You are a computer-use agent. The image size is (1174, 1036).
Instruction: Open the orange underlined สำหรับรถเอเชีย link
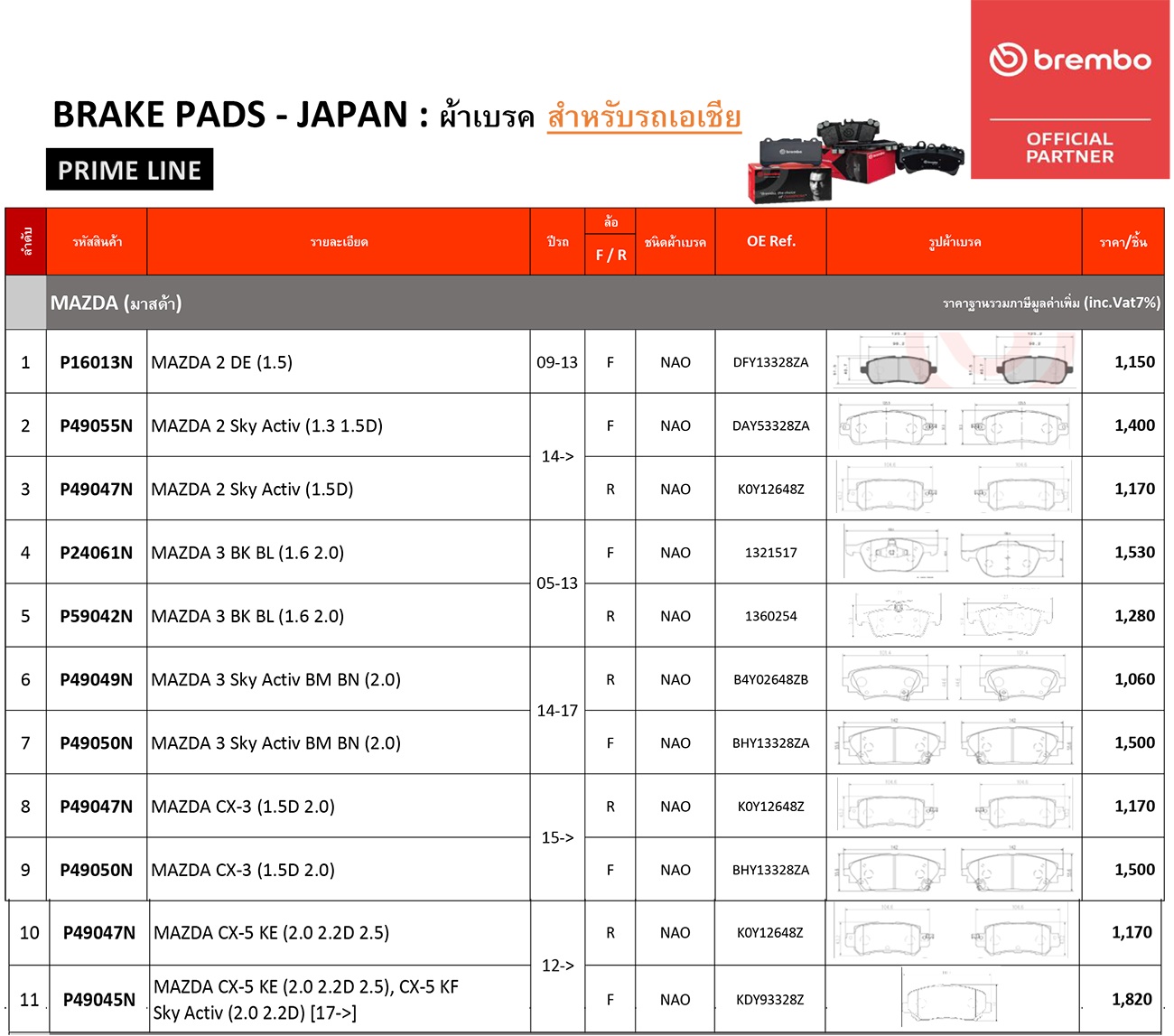(x=644, y=117)
